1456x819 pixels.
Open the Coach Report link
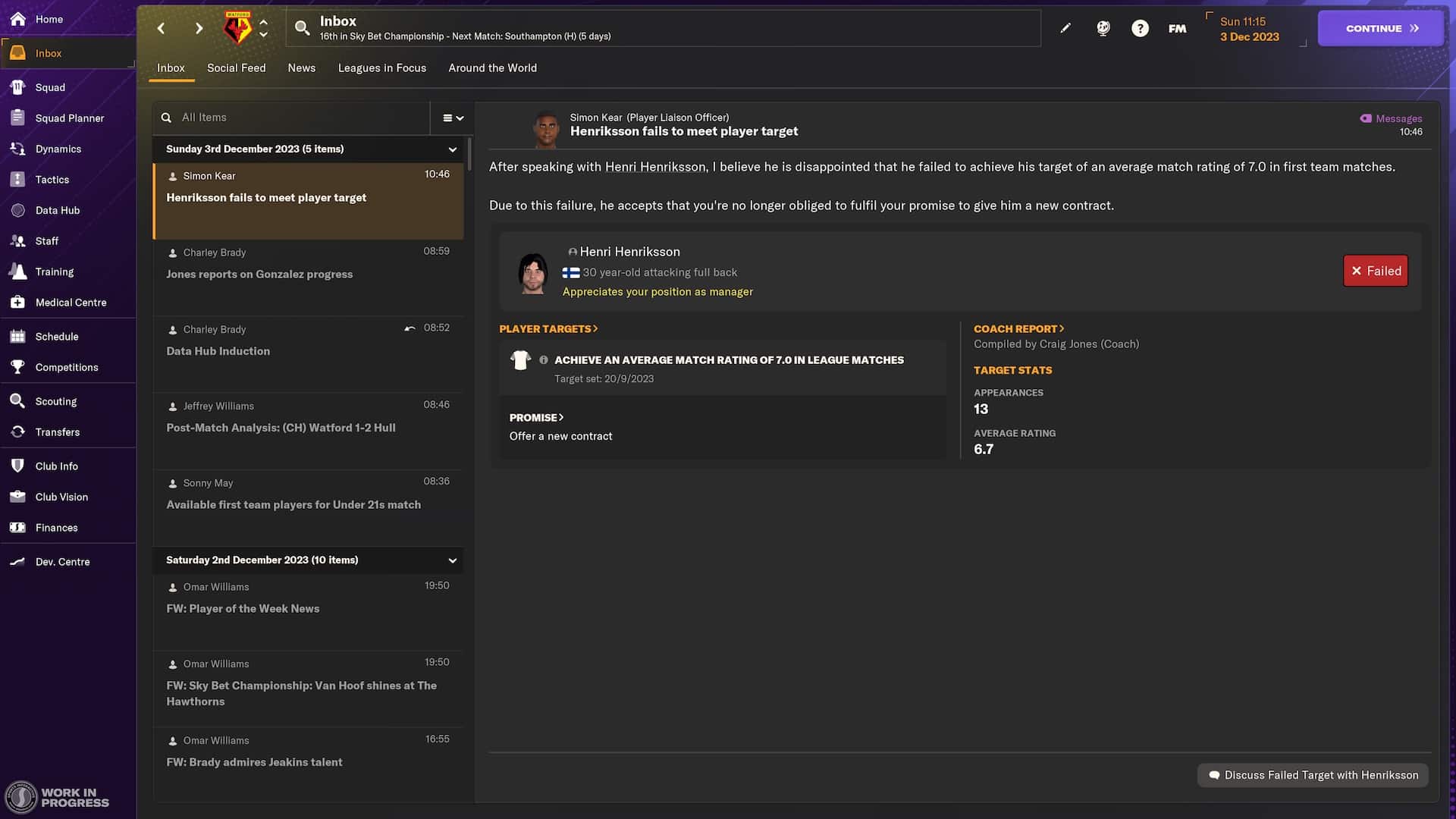[1018, 328]
